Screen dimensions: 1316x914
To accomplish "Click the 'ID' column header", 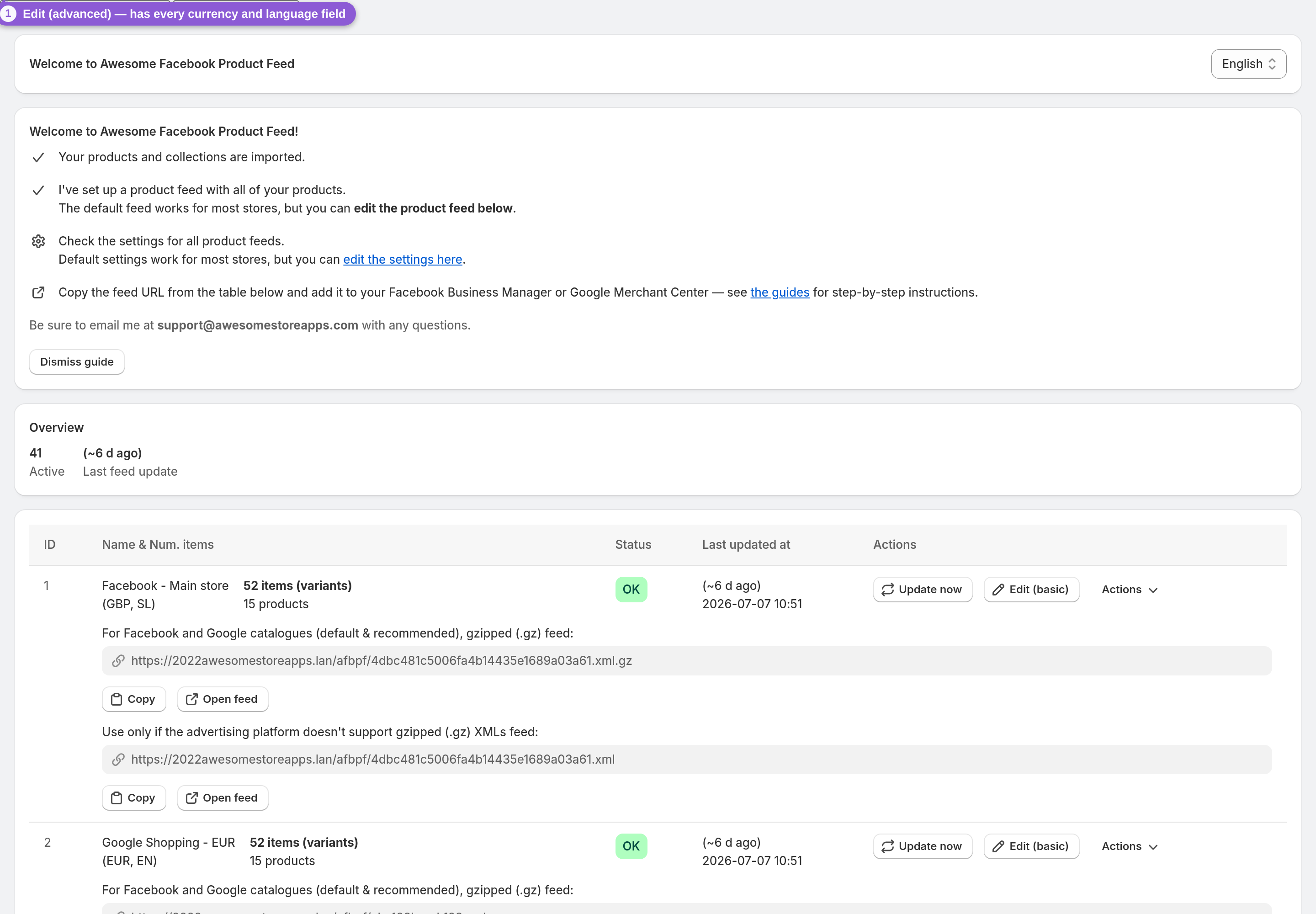I will (x=50, y=545).
